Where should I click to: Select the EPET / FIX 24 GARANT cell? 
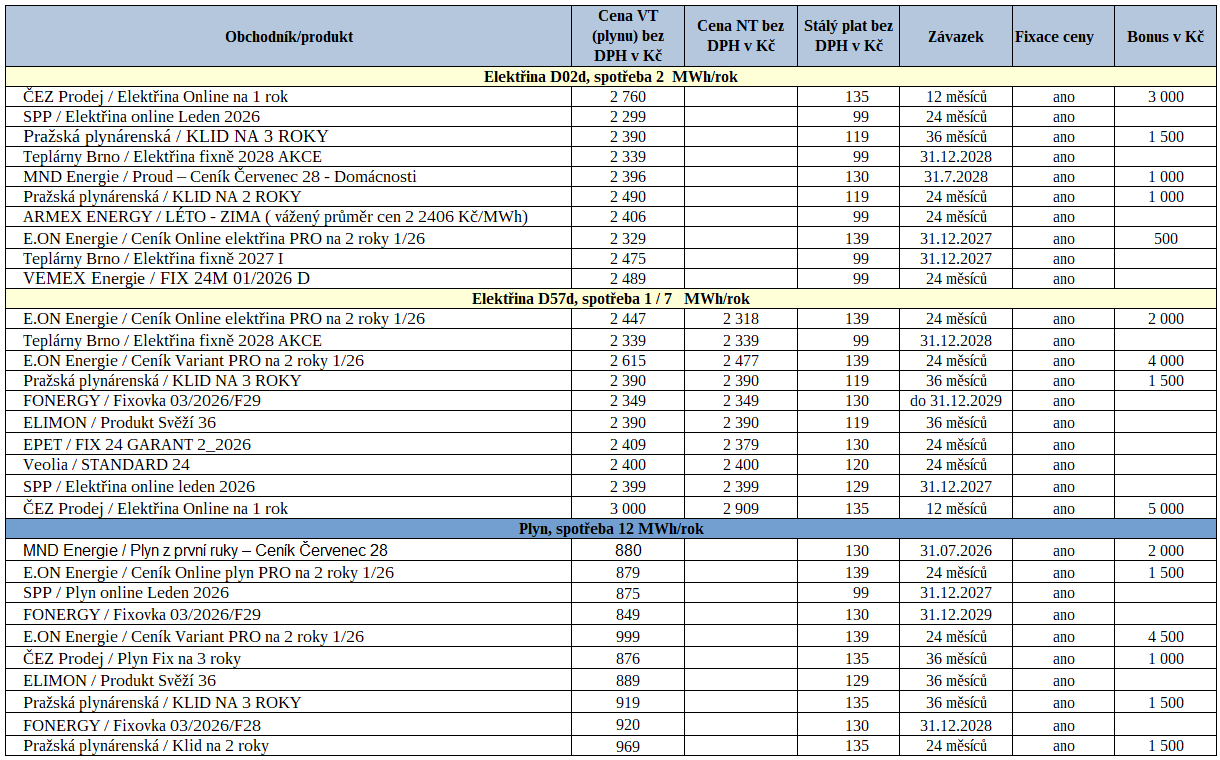coord(137,444)
